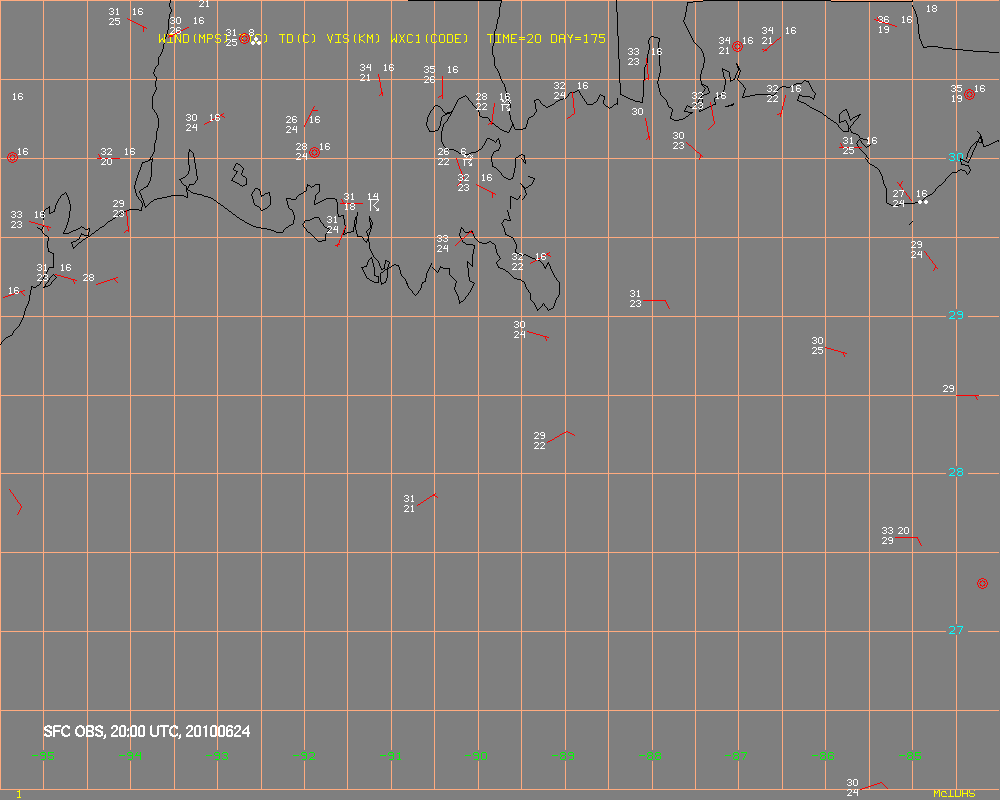Click the McIDAS label in the corner

[x=954, y=794]
